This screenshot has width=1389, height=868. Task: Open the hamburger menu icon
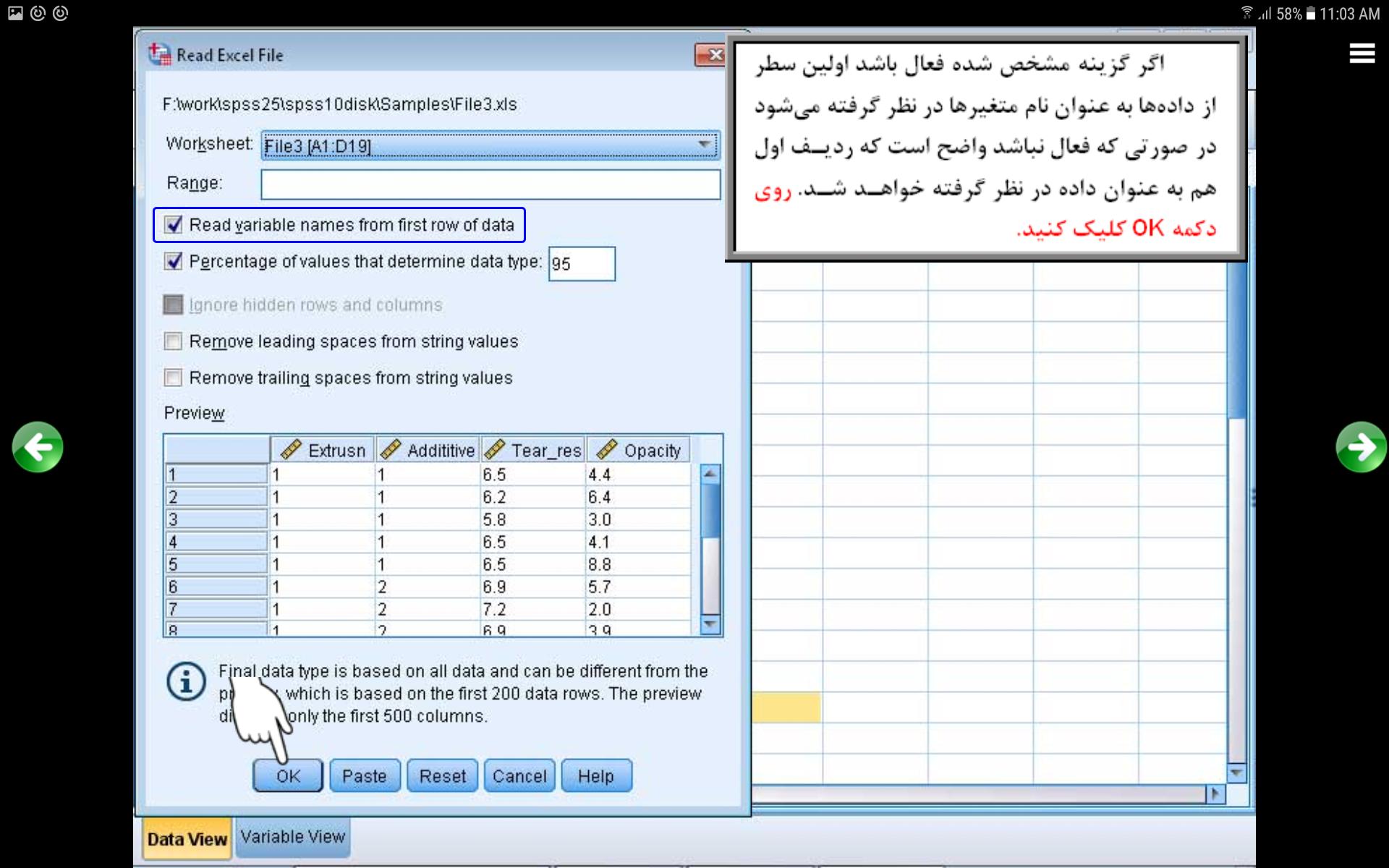(x=1362, y=53)
